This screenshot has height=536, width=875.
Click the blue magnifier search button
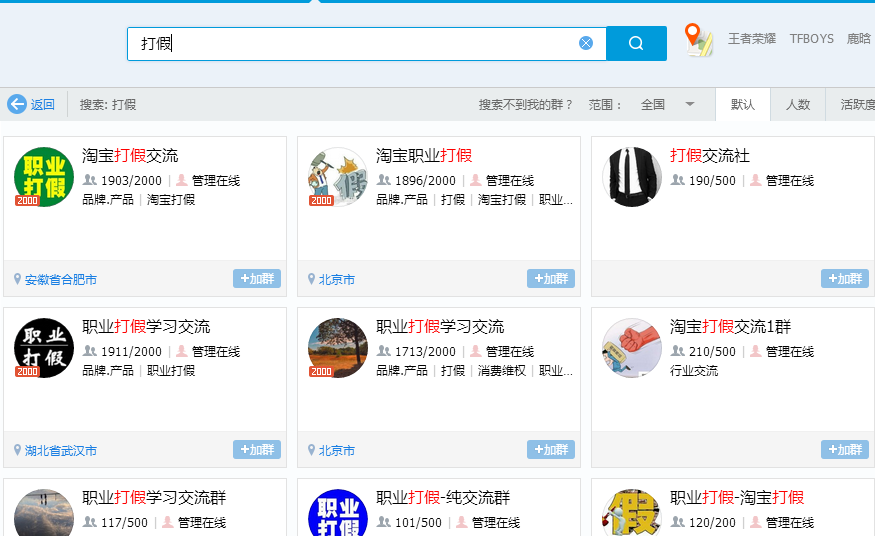636,43
